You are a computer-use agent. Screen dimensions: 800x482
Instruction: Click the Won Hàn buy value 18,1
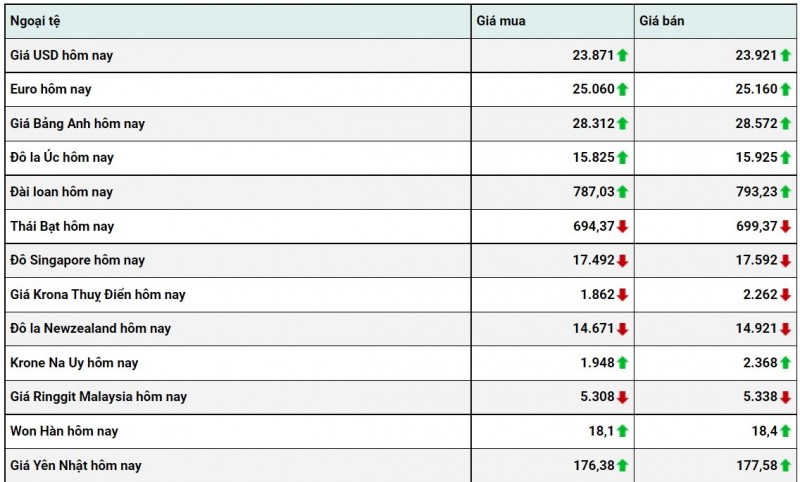tap(600, 431)
